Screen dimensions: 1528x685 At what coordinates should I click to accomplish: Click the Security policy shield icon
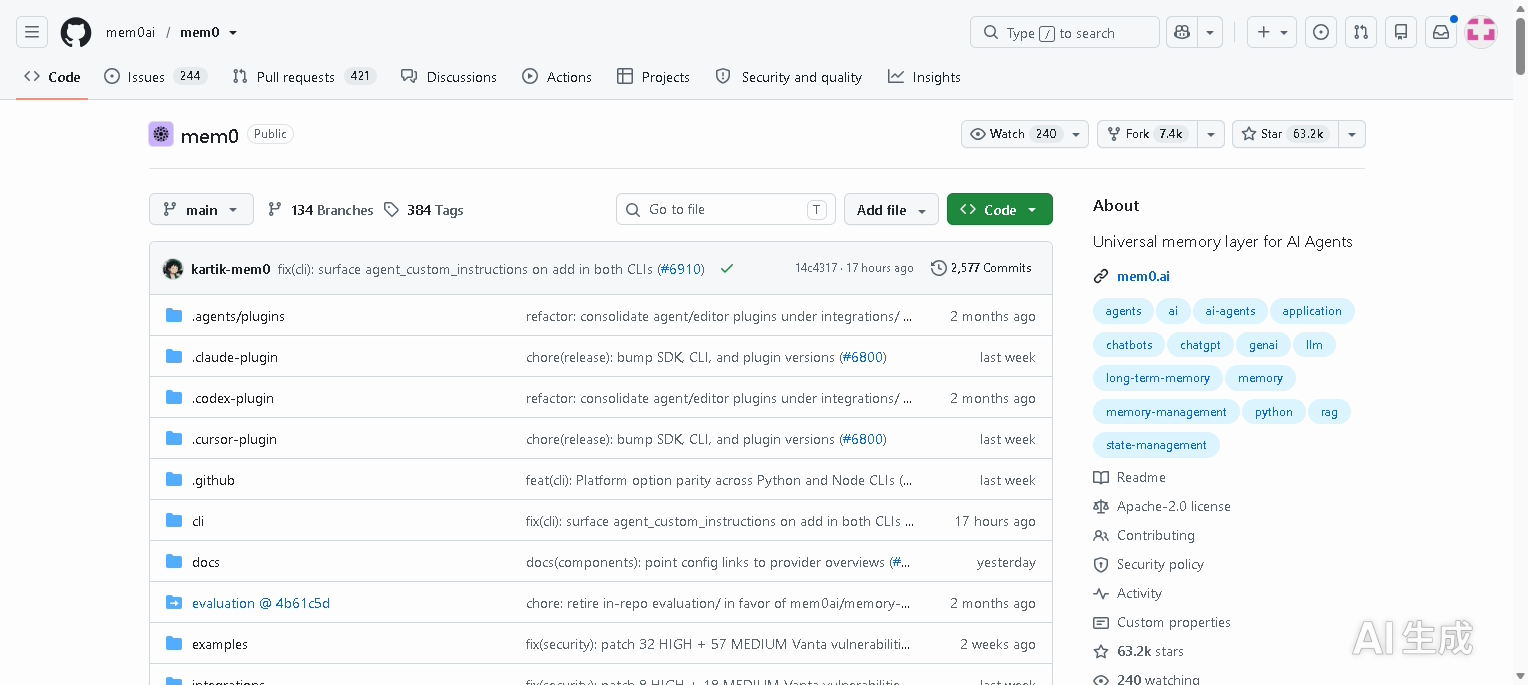[1101, 565]
